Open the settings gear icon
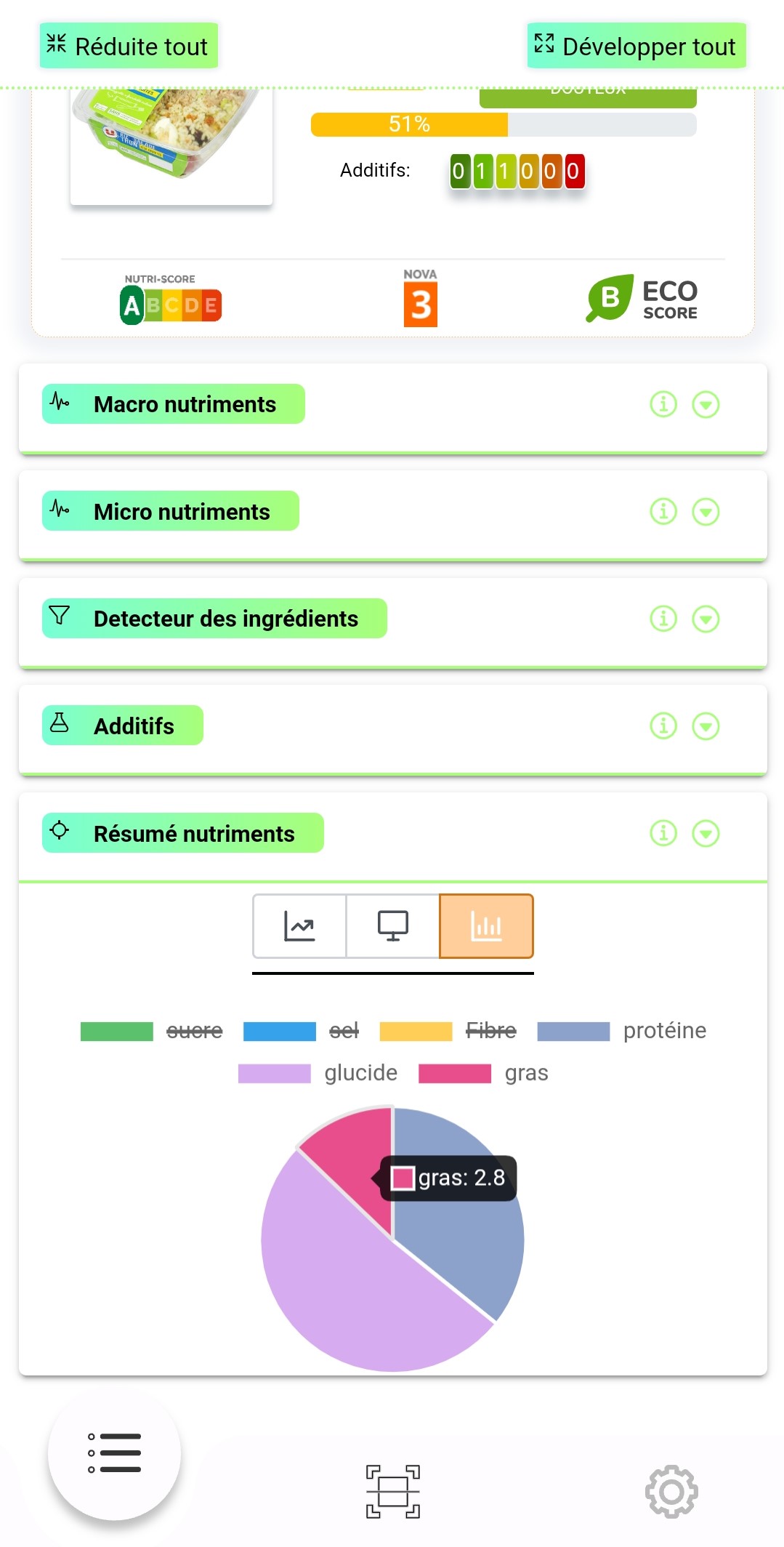The width and height of the screenshot is (784, 1547). click(x=671, y=1491)
